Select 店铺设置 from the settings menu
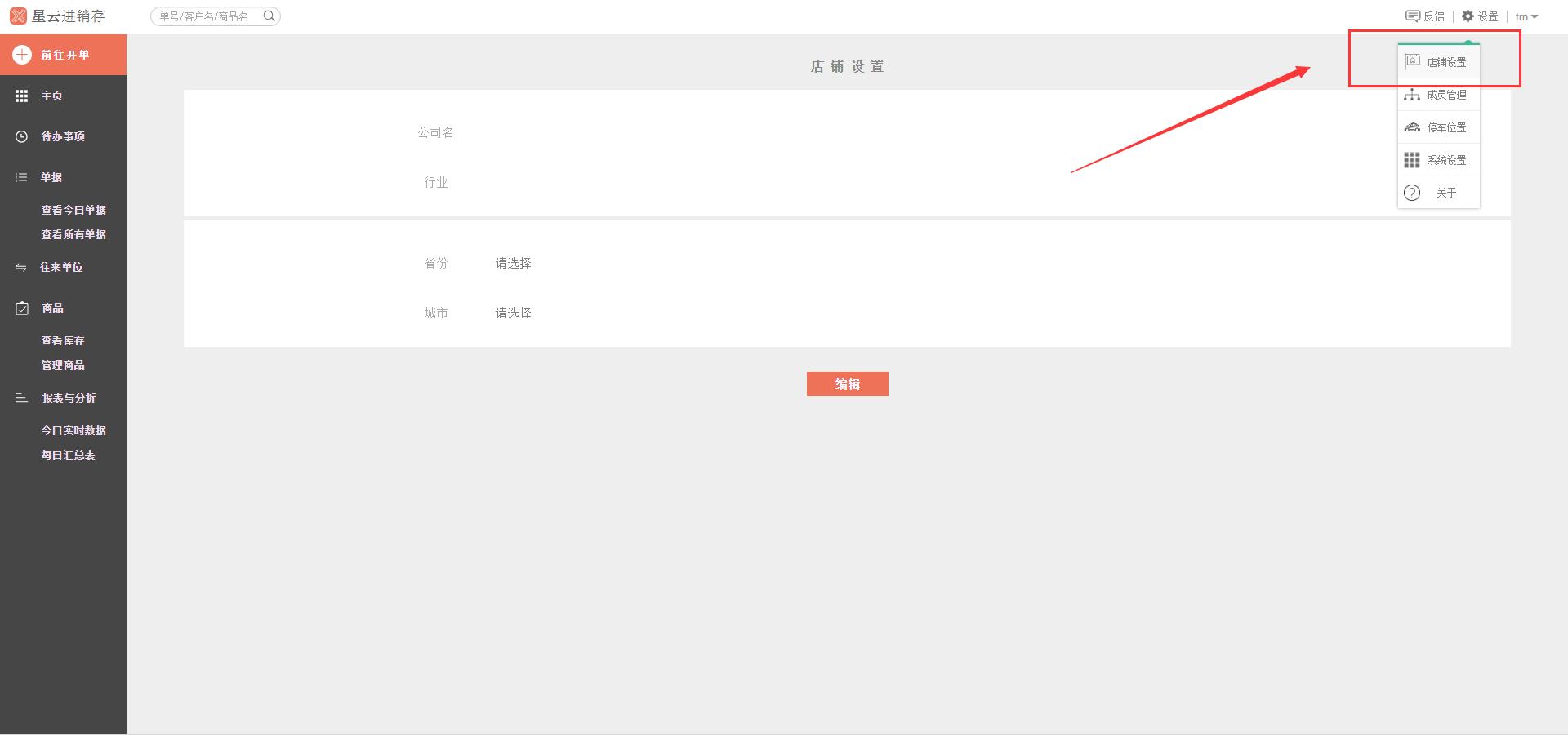Image resolution: width=1568 pixels, height=735 pixels. (x=1445, y=62)
